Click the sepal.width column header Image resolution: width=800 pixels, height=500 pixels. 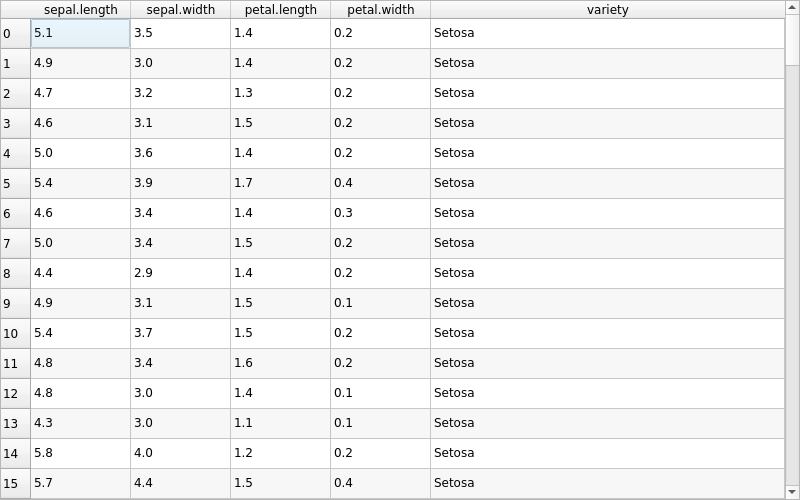[180, 10]
